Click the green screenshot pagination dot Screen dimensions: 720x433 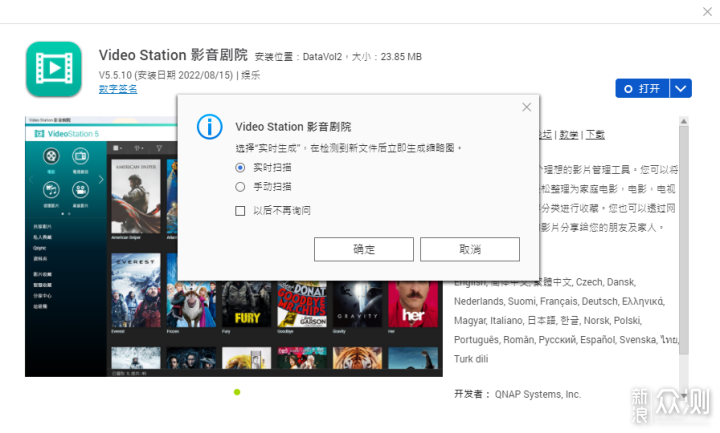pyautogui.click(x=237, y=392)
